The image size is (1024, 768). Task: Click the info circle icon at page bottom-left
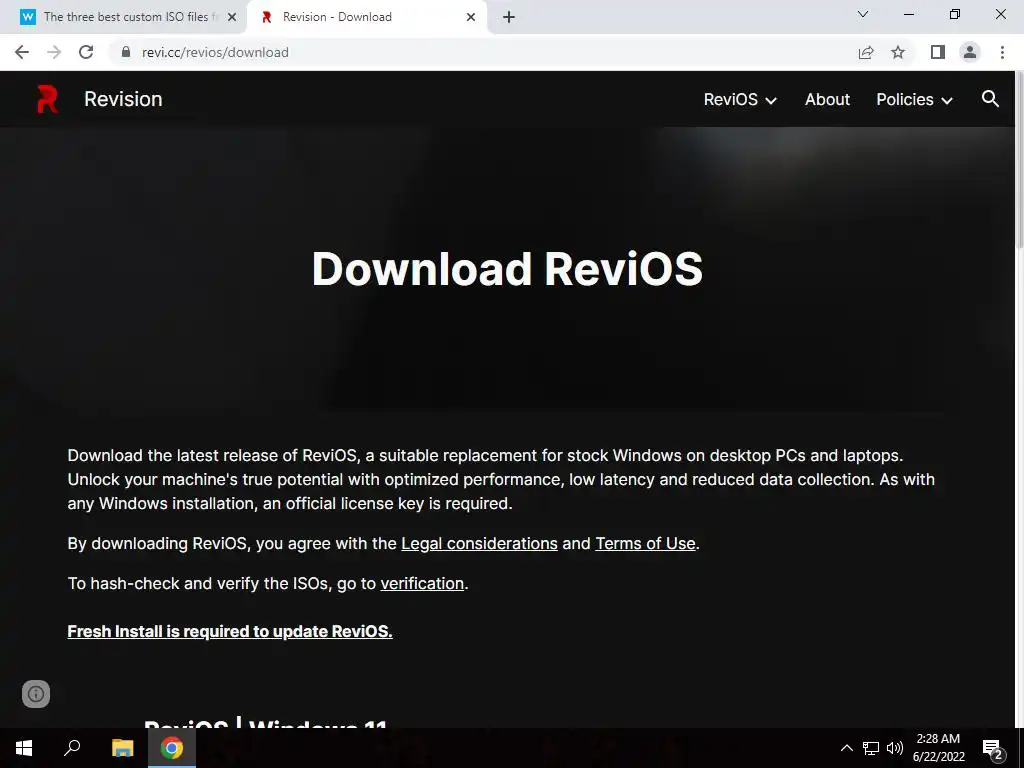coord(36,694)
